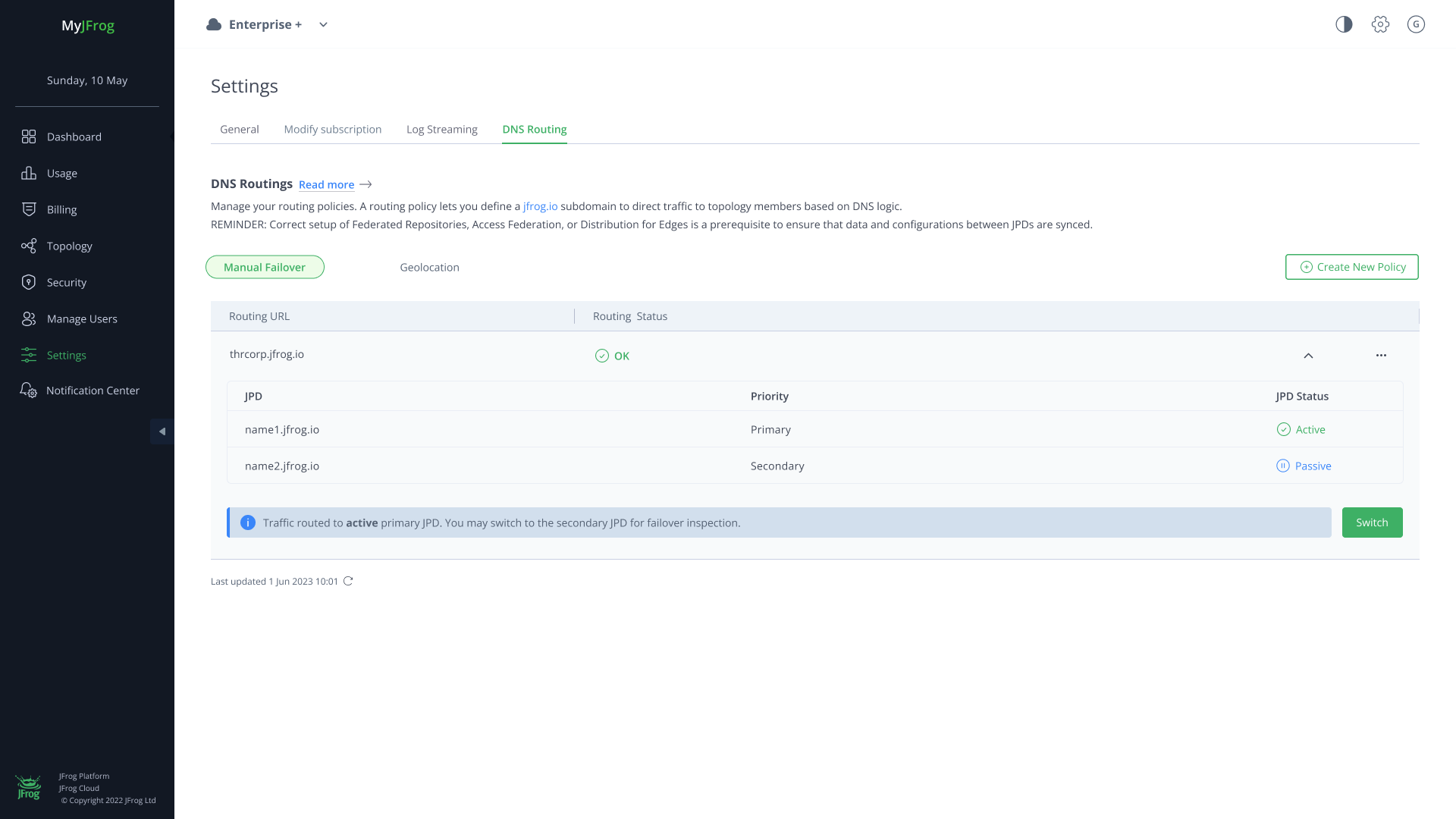Image resolution: width=1456 pixels, height=819 pixels.
Task: Switch to the Log Streaming tab
Action: pyautogui.click(x=441, y=129)
